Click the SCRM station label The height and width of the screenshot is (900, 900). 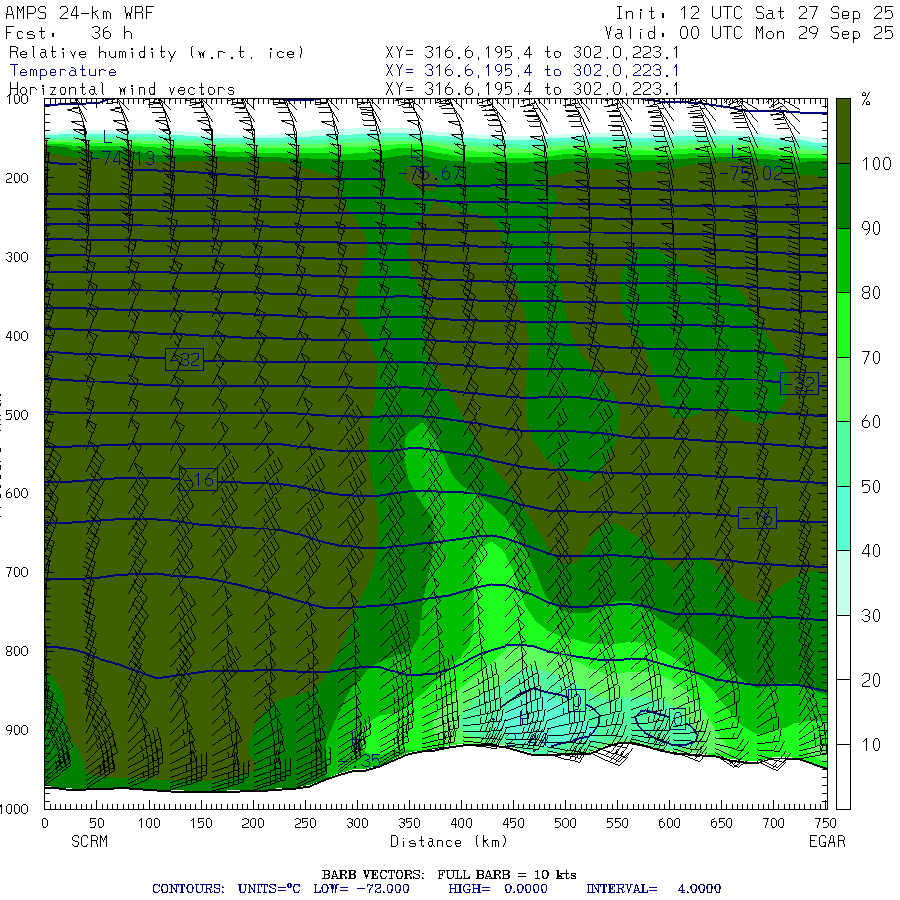88,842
